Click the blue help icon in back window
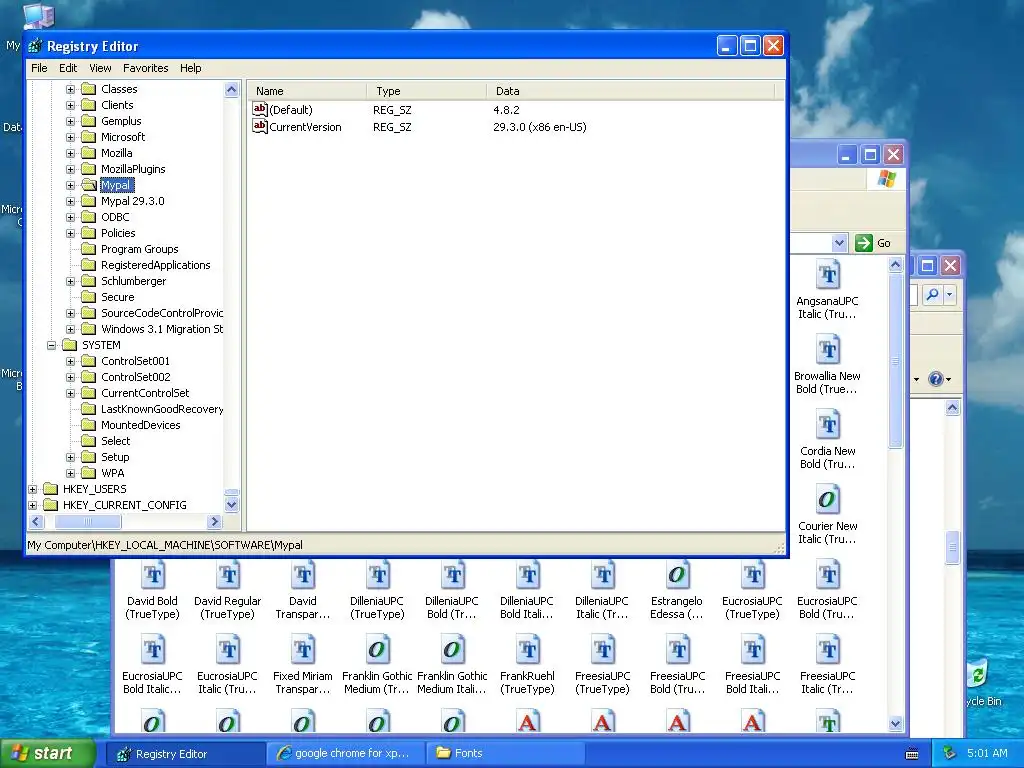Image resolution: width=1024 pixels, height=768 pixels. point(936,379)
